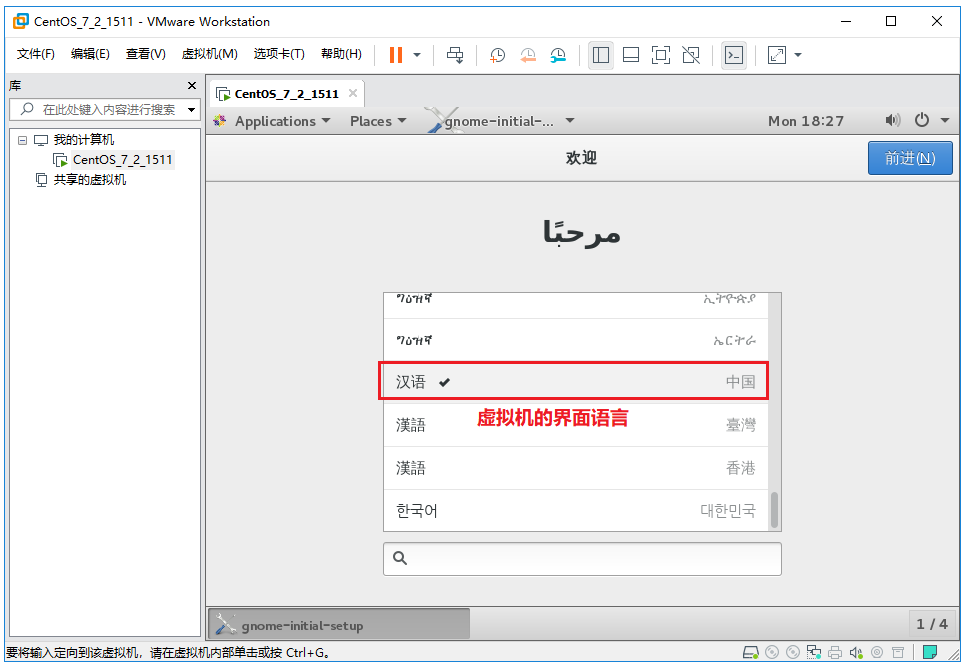Click the Unity mode toolbar icon
The width and height of the screenshot is (967, 669).
(x=691, y=55)
